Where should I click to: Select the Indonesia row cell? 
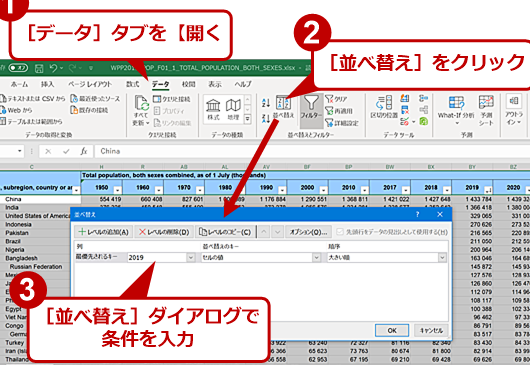(x=35, y=224)
